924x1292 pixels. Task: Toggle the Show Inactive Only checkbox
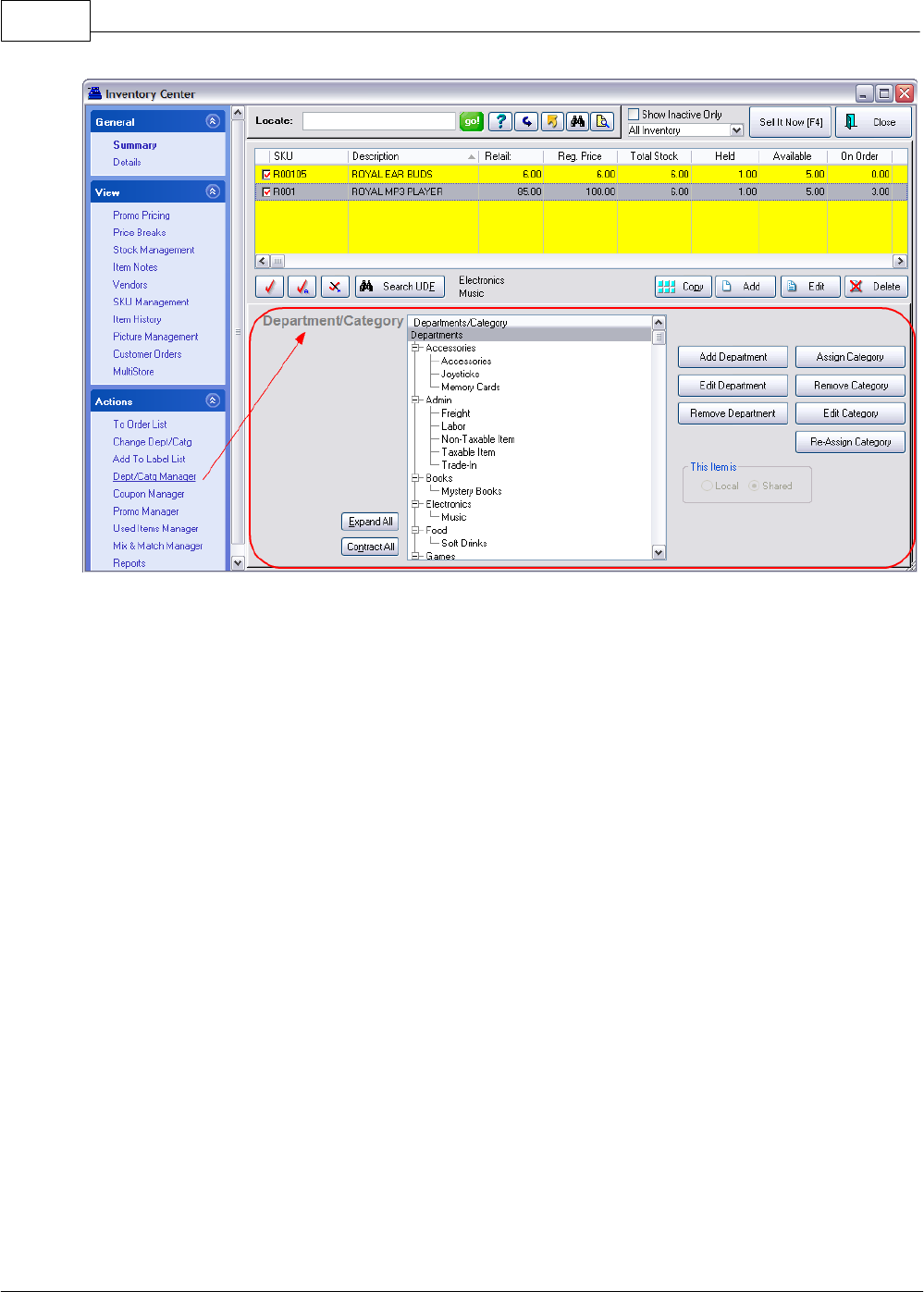(x=634, y=115)
